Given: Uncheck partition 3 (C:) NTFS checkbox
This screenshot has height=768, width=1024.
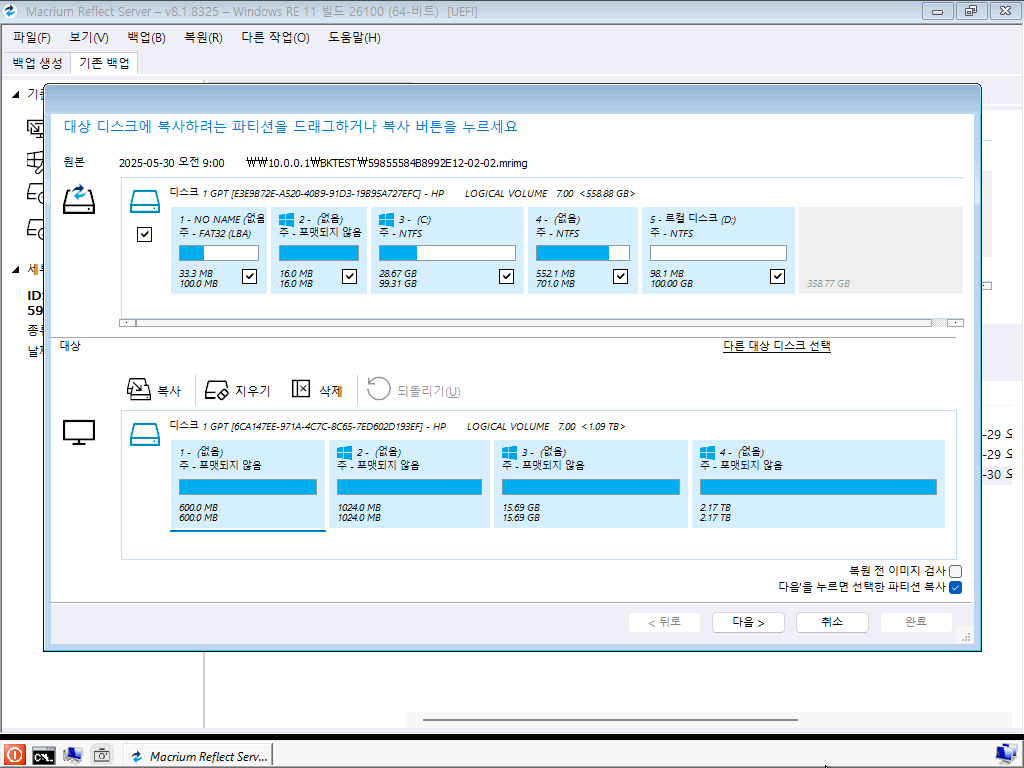Looking at the screenshot, I should coord(506,276).
